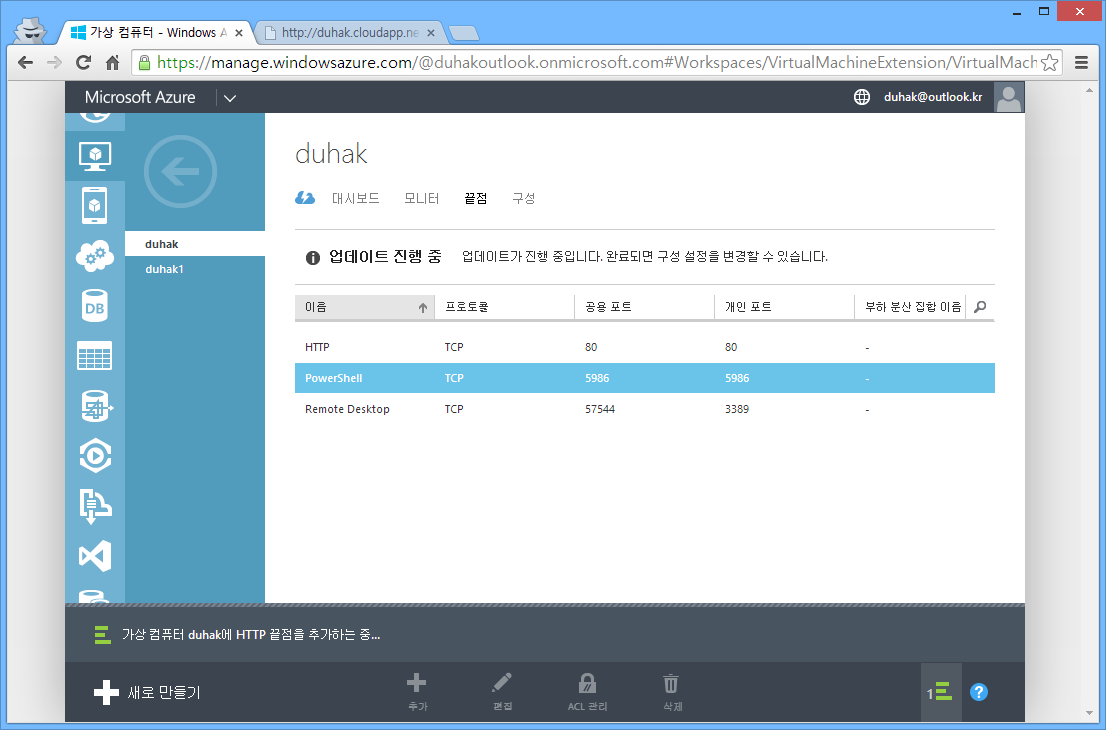
Task: Select the Remote Desktop endpoint row
Action: (x=645, y=409)
